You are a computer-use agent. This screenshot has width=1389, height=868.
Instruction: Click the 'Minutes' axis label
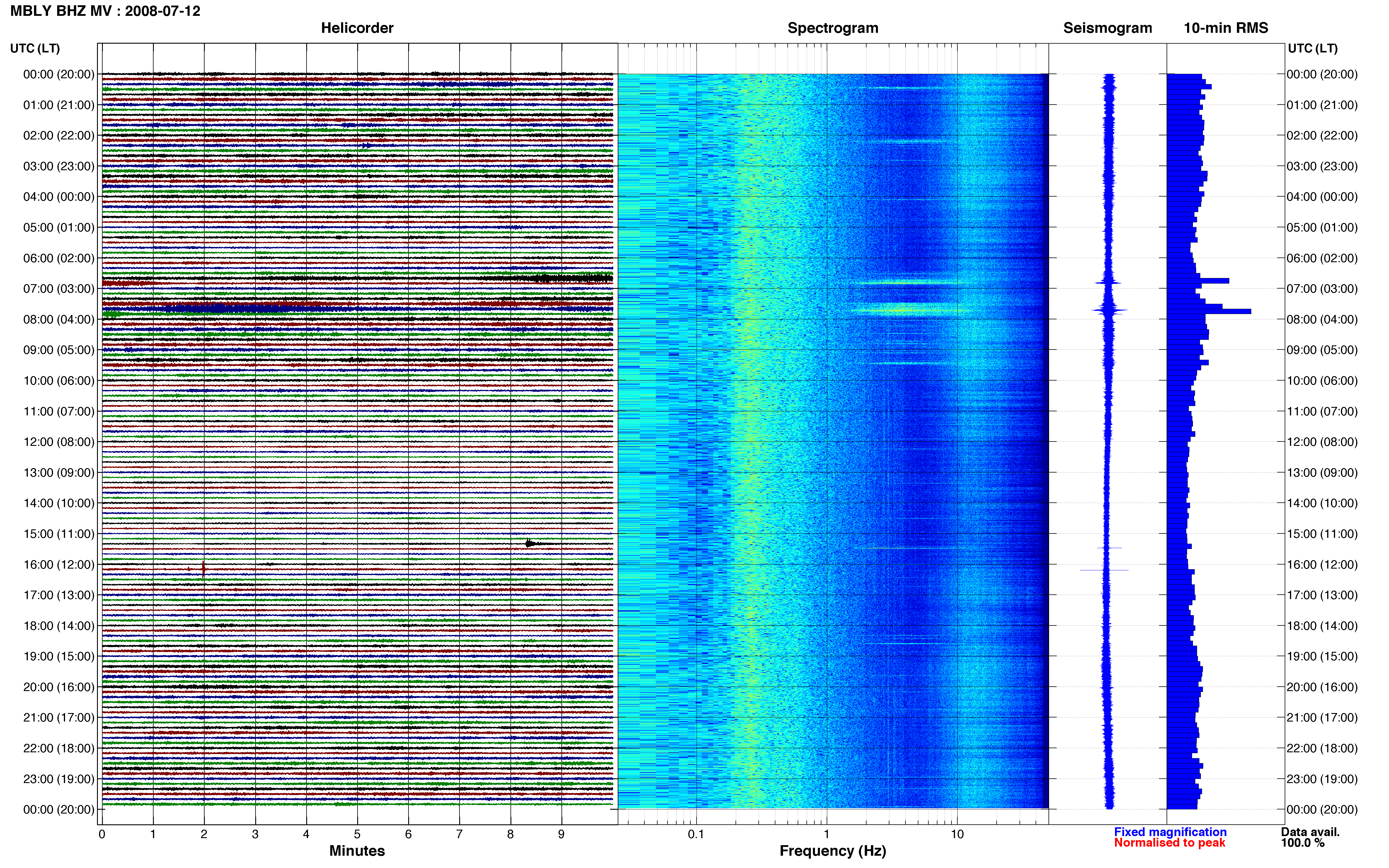[357, 851]
